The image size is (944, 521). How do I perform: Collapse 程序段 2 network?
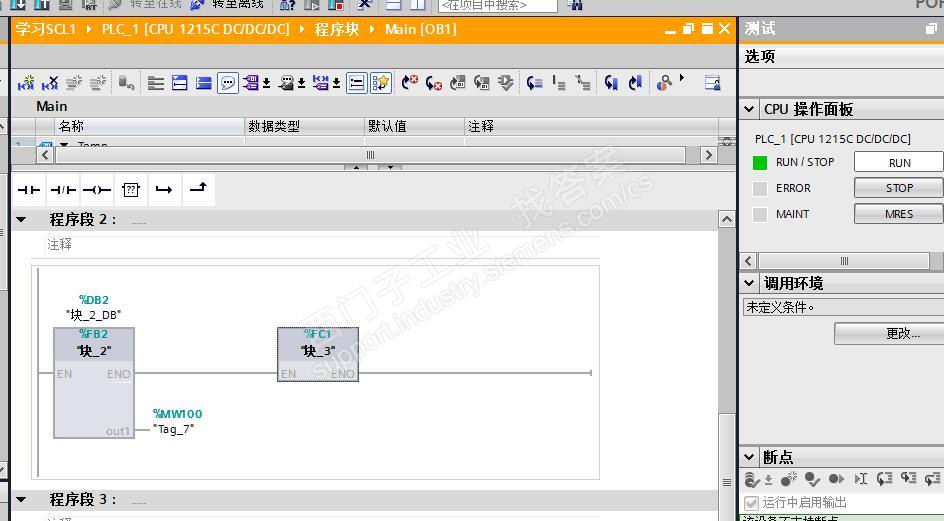(x=21, y=220)
